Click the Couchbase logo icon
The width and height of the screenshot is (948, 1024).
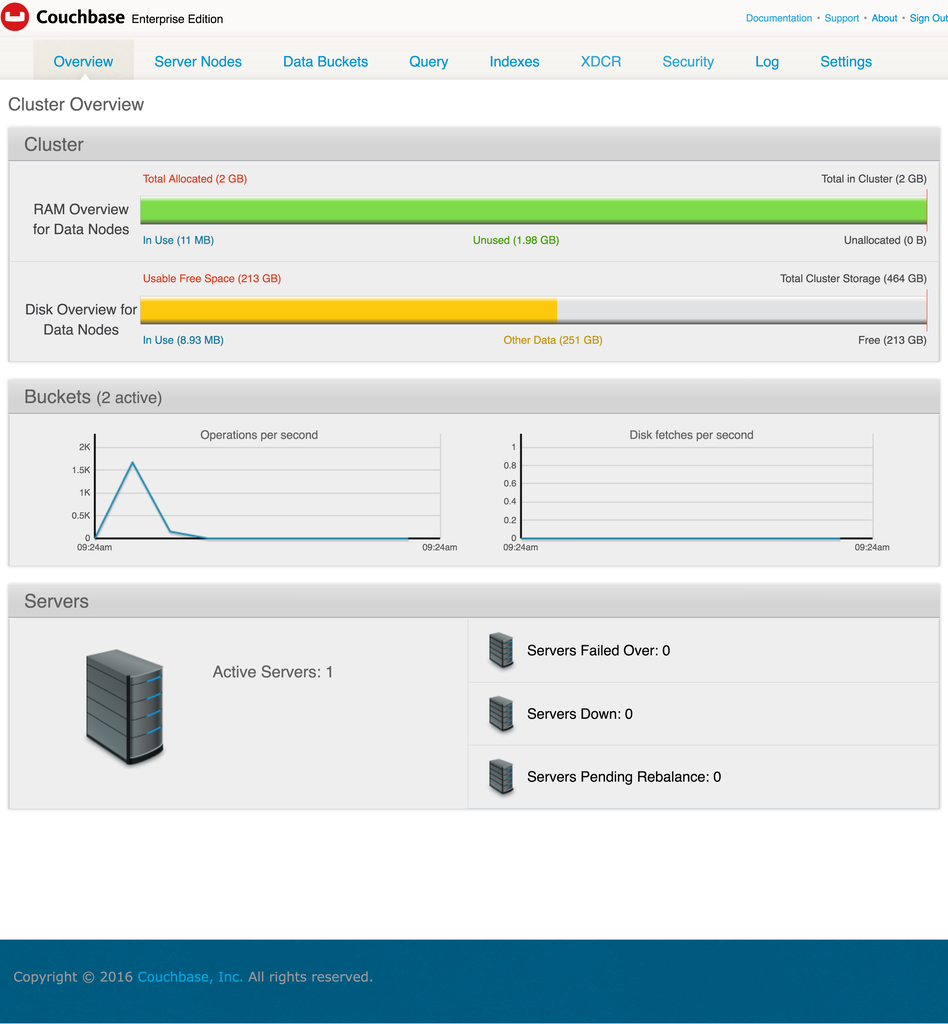point(14,16)
